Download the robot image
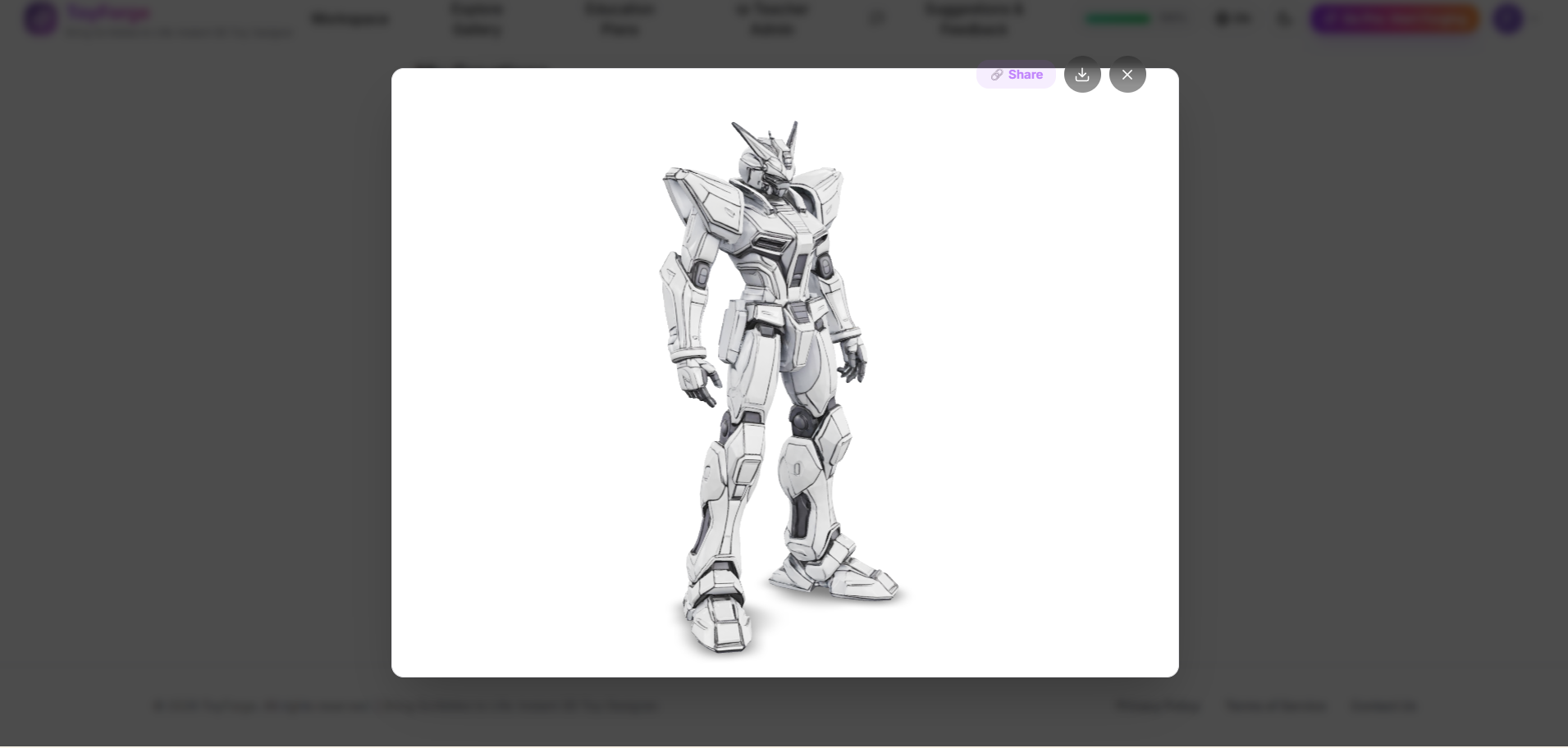Screen dimensions: 1568x748 pyautogui.click(x=1082, y=75)
